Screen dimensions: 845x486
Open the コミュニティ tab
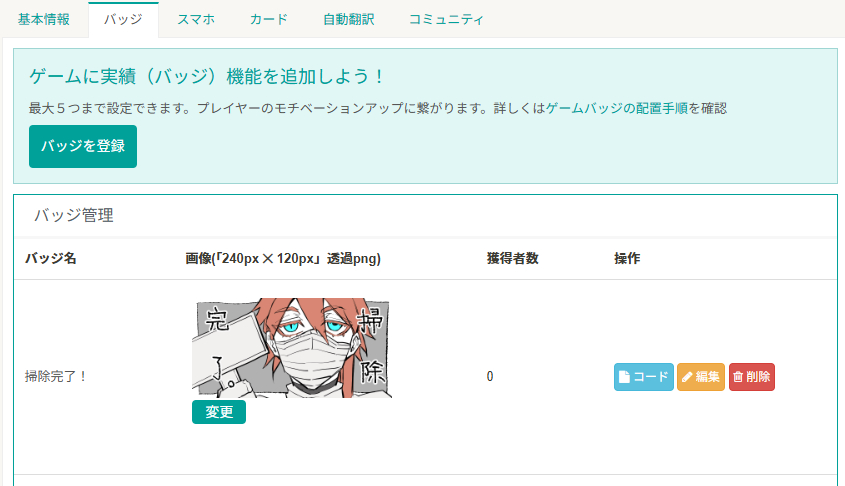point(446,19)
